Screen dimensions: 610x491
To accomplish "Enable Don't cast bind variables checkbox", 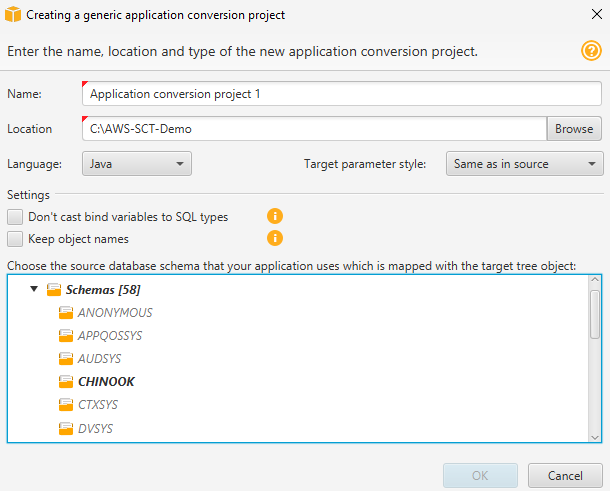I will click(15, 216).
